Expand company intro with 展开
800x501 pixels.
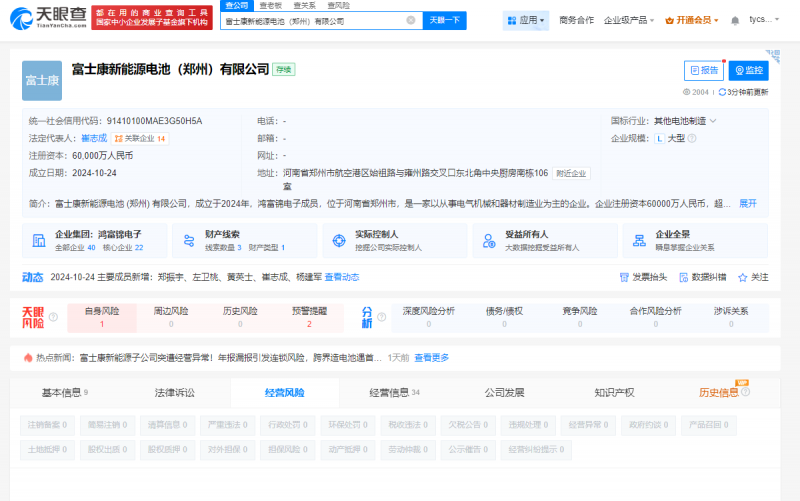tap(748, 204)
